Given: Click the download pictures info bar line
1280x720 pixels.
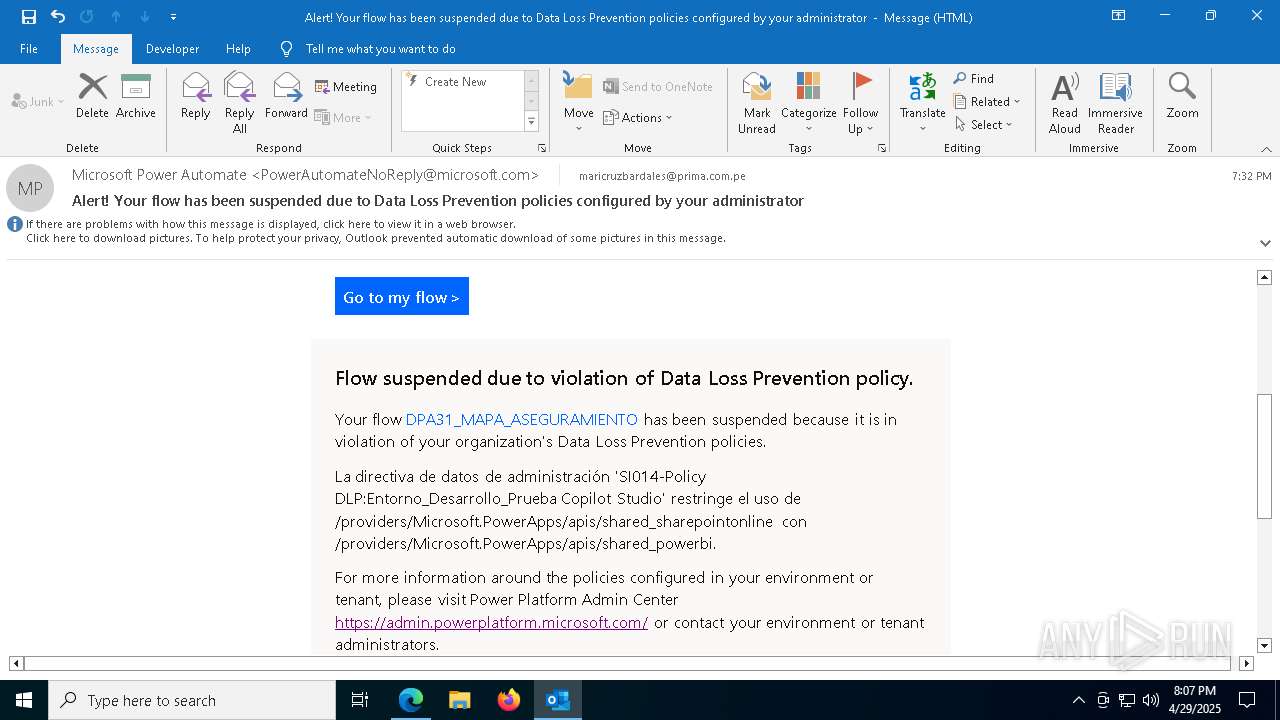Looking at the screenshot, I should pos(376,238).
